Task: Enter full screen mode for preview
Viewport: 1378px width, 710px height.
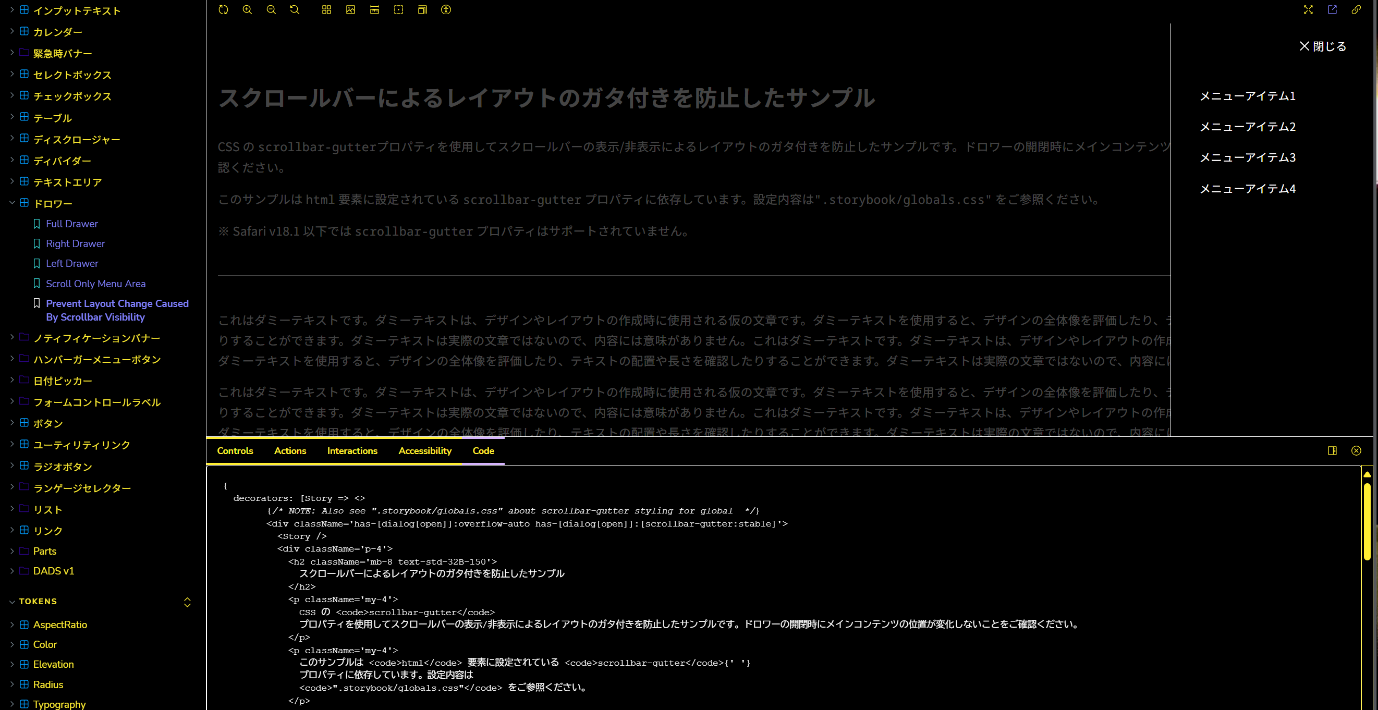Action: coord(1308,10)
